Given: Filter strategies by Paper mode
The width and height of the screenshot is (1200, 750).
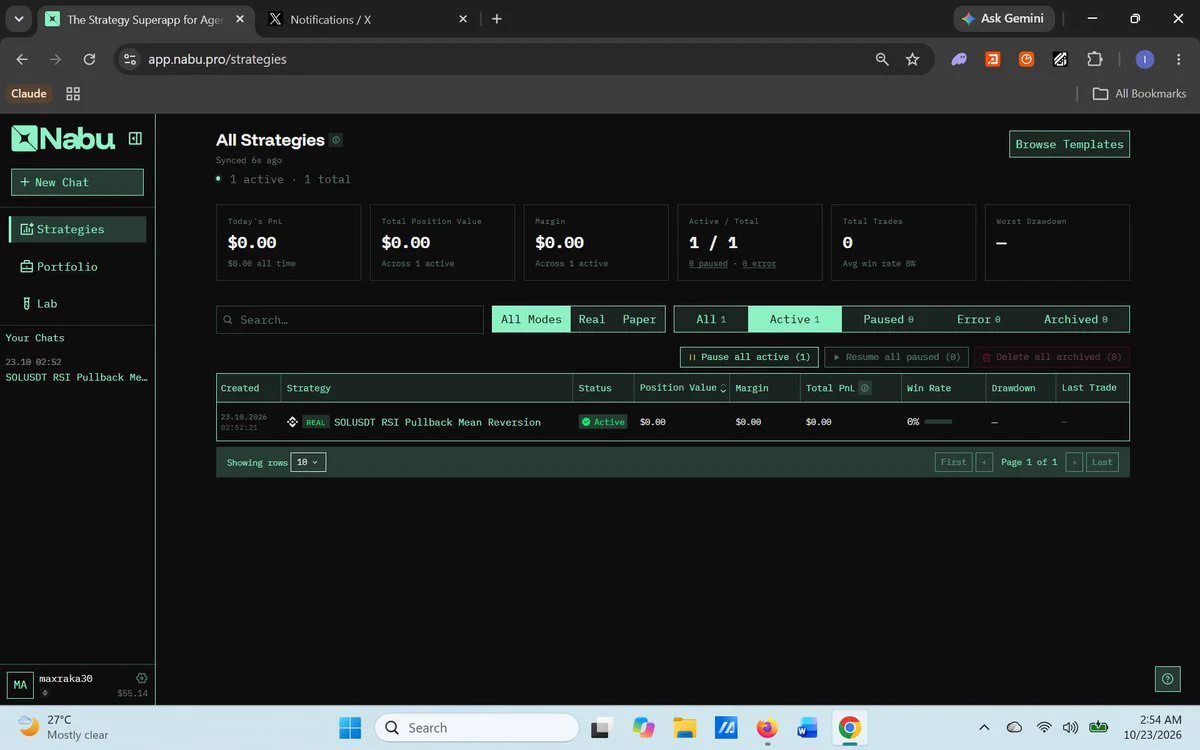Looking at the screenshot, I should pyautogui.click(x=639, y=319).
